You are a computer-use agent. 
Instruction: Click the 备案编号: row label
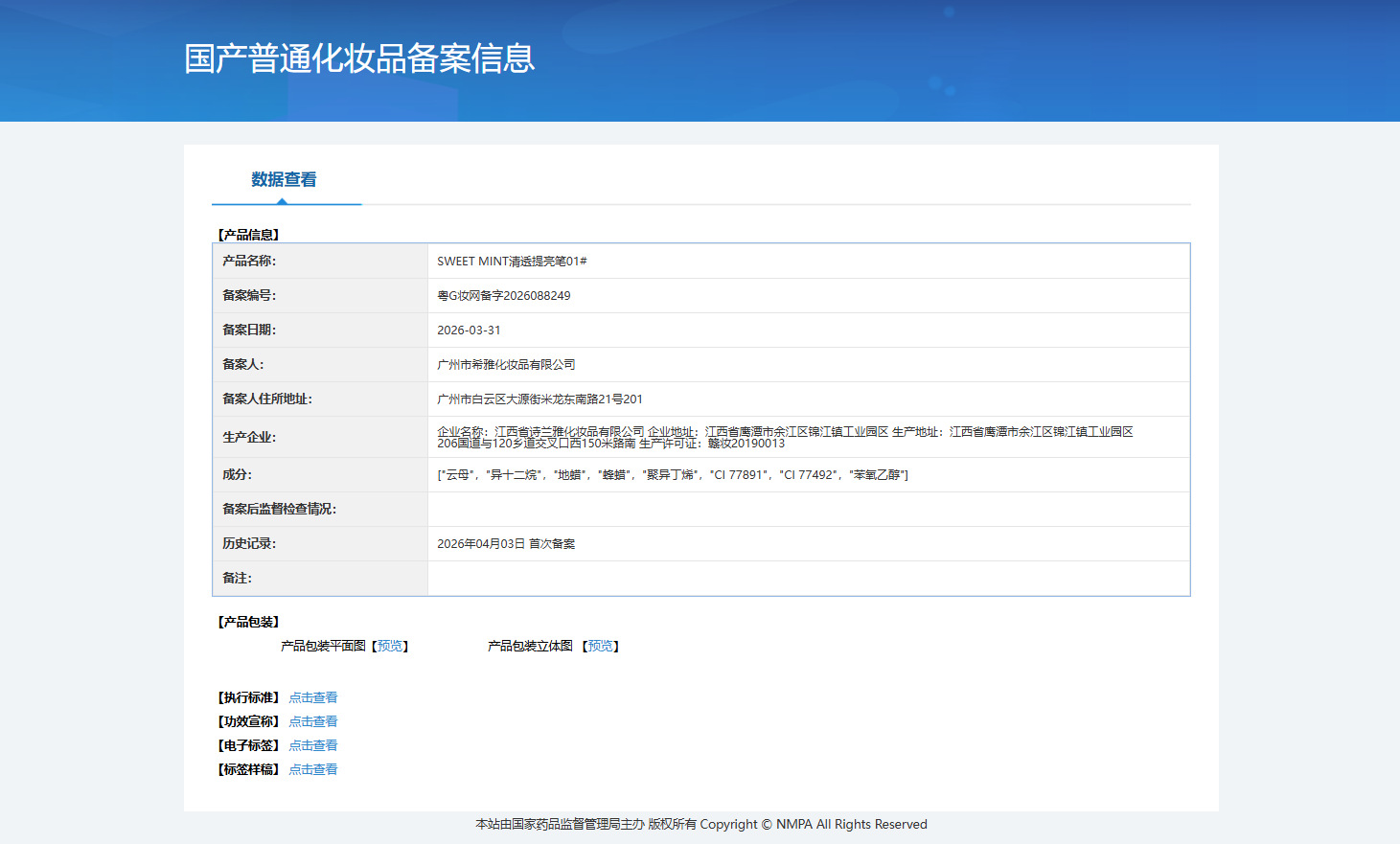pyautogui.click(x=249, y=296)
